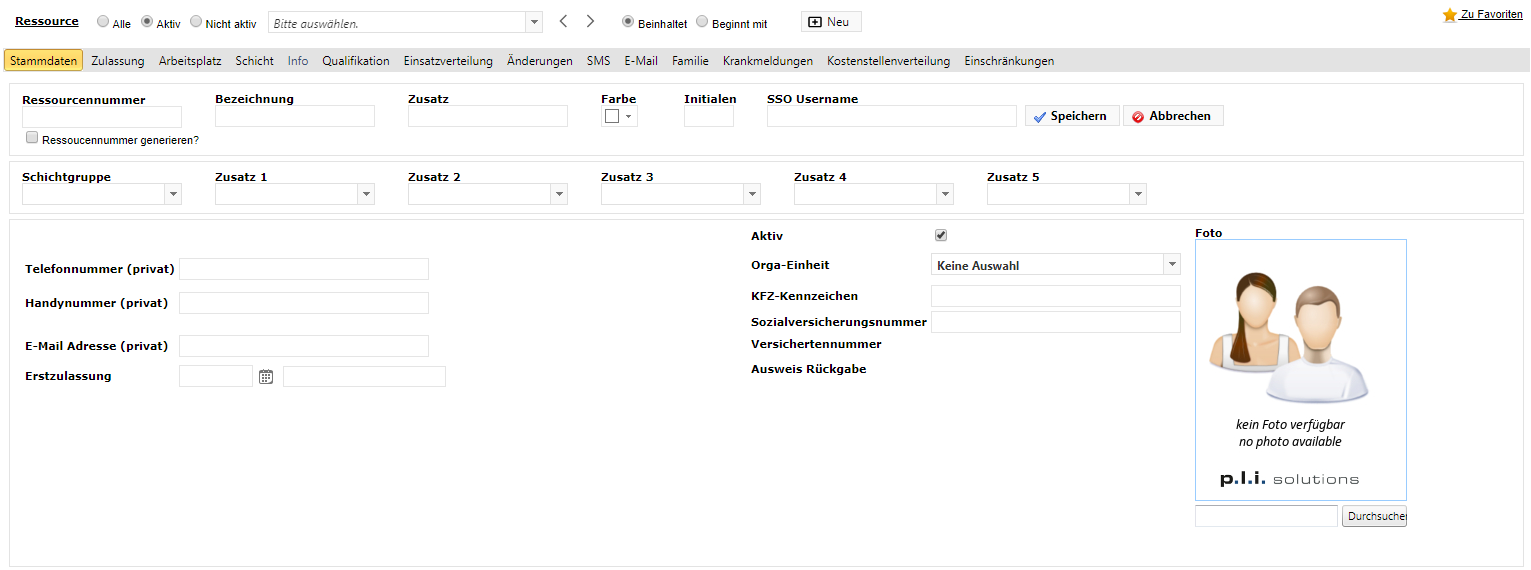1531x570 pixels.
Task: Open the Info tab
Action: tap(298, 61)
